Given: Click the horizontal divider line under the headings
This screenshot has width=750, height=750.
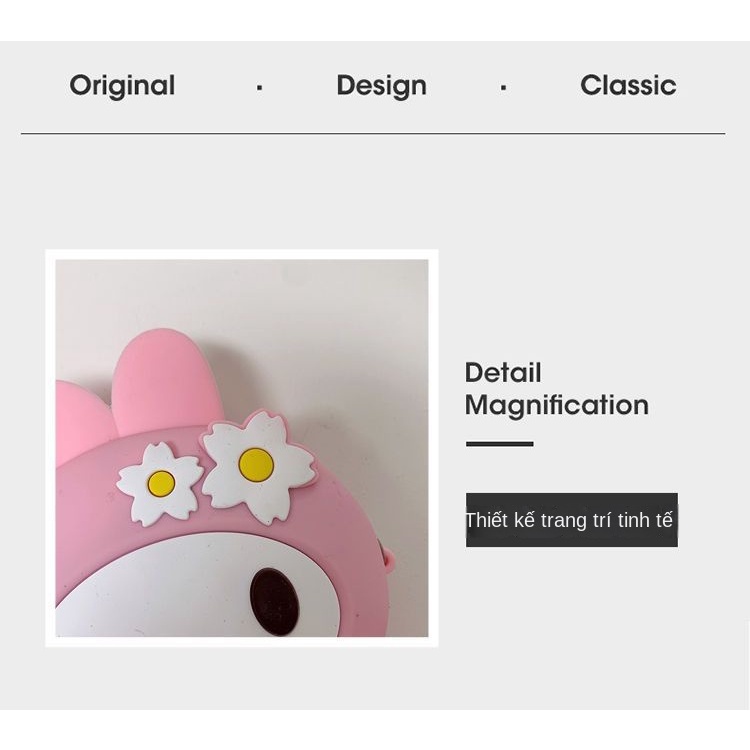Looking at the screenshot, I should tap(373, 133).
